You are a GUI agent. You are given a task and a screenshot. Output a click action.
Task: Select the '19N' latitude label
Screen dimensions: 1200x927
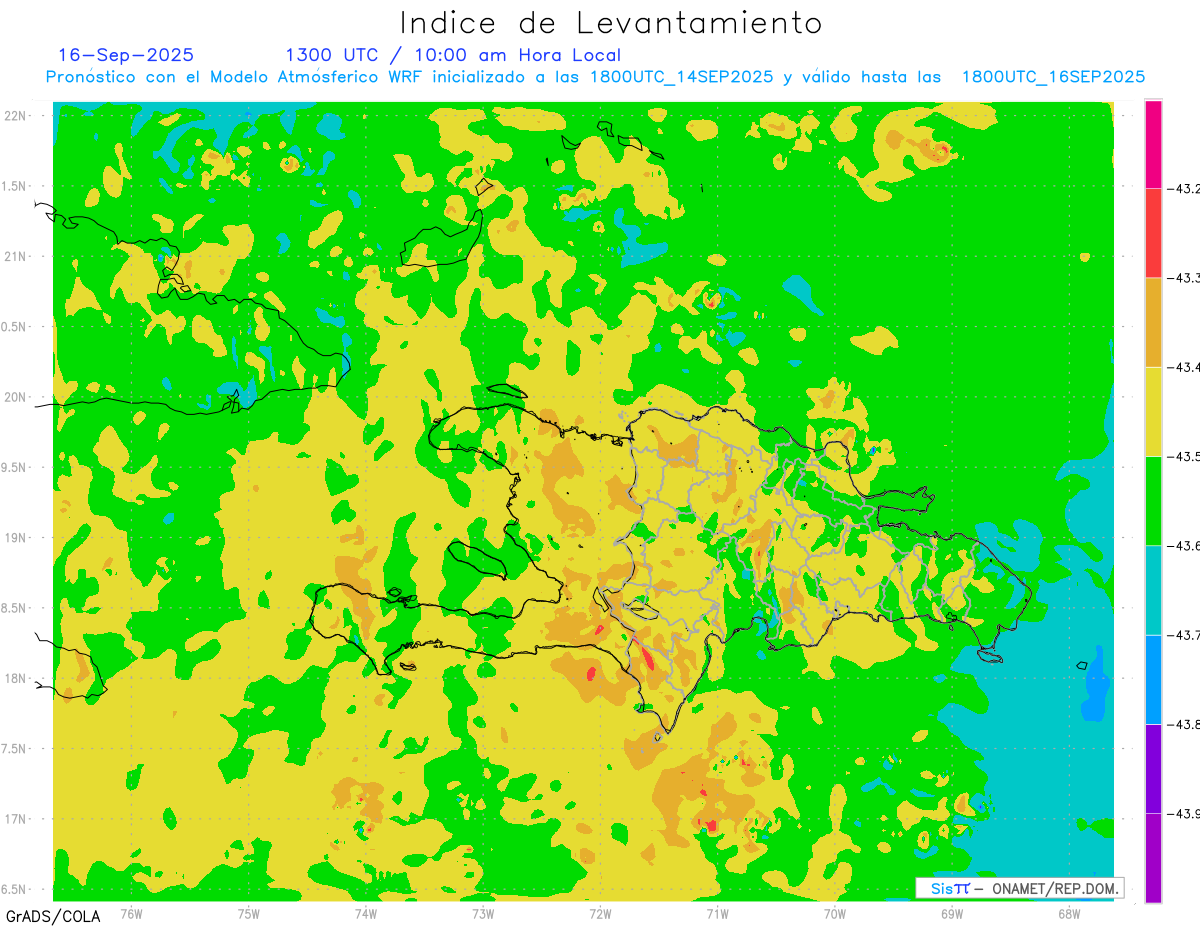point(16,538)
